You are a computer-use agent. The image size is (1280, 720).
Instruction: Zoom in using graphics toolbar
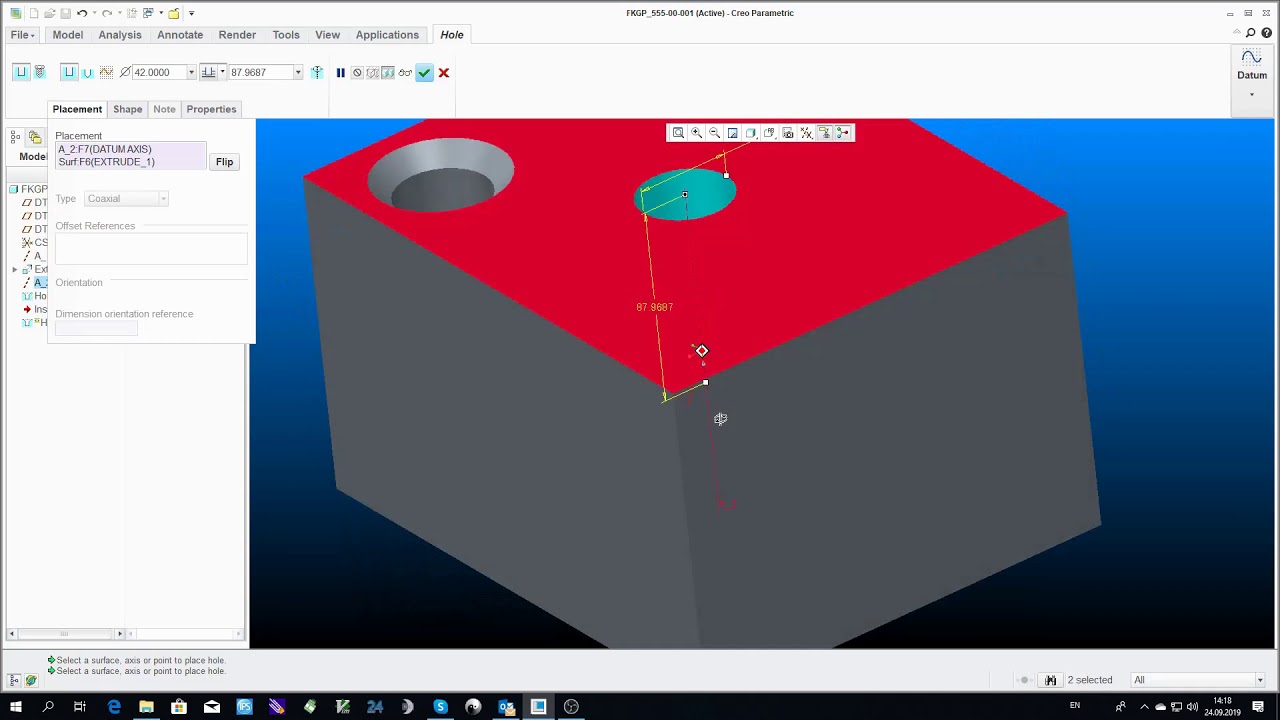click(x=696, y=133)
